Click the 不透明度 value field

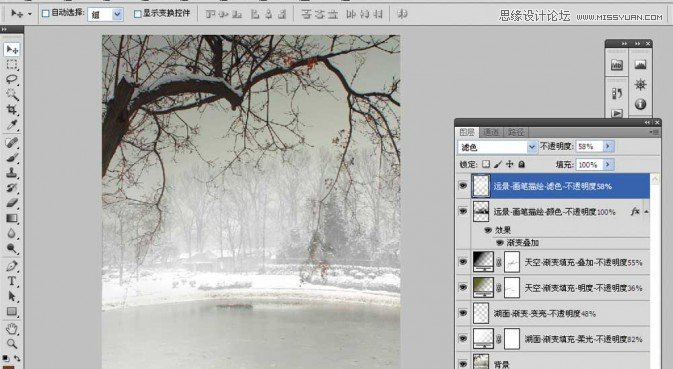click(x=589, y=146)
